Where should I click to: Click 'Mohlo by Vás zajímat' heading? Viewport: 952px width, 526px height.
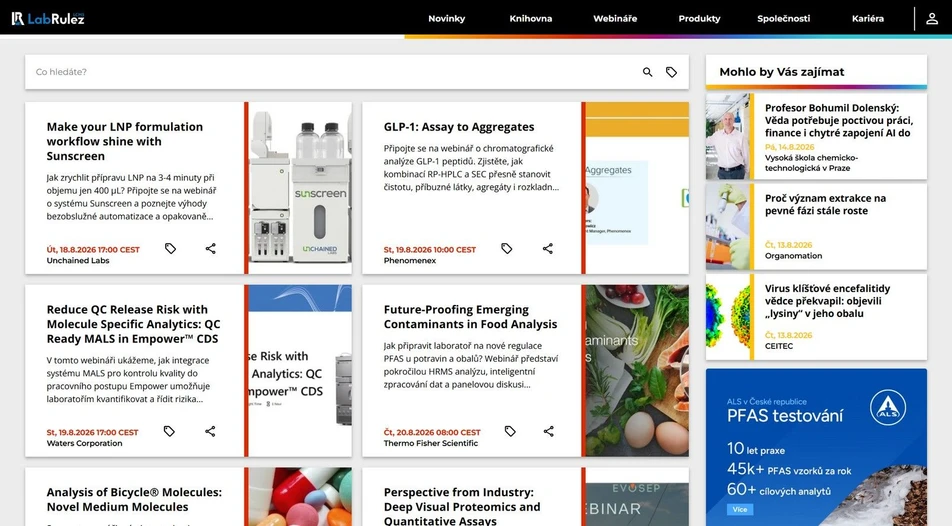tap(781, 72)
